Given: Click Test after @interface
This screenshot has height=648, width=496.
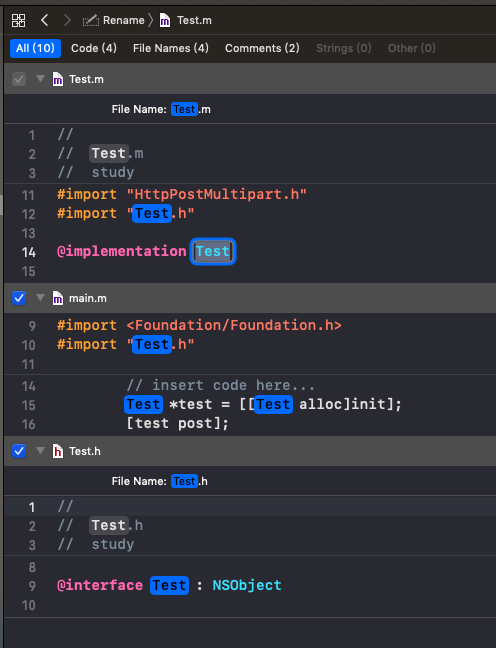Looking at the screenshot, I should point(169,586).
